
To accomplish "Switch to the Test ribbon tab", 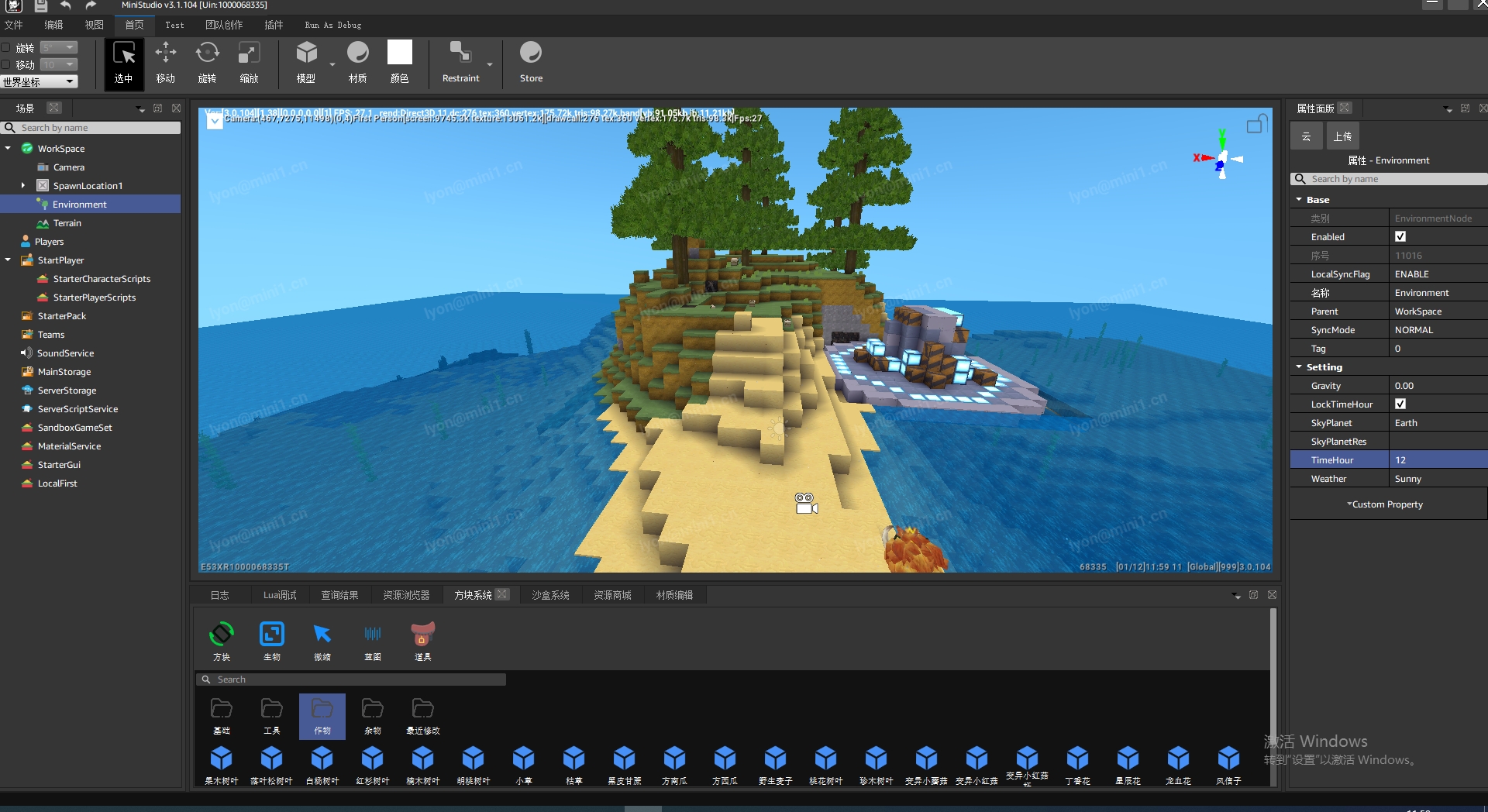I will pyautogui.click(x=174, y=25).
